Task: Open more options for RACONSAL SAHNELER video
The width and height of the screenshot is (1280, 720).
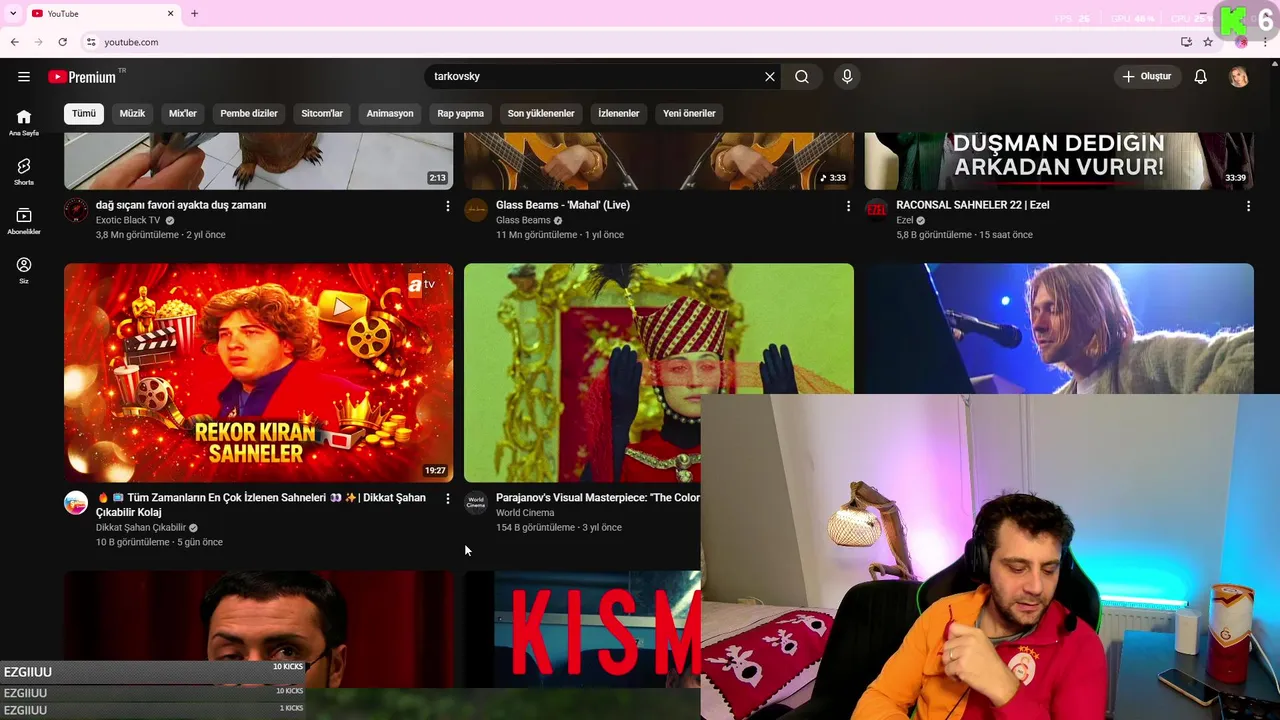Action: (x=1248, y=206)
